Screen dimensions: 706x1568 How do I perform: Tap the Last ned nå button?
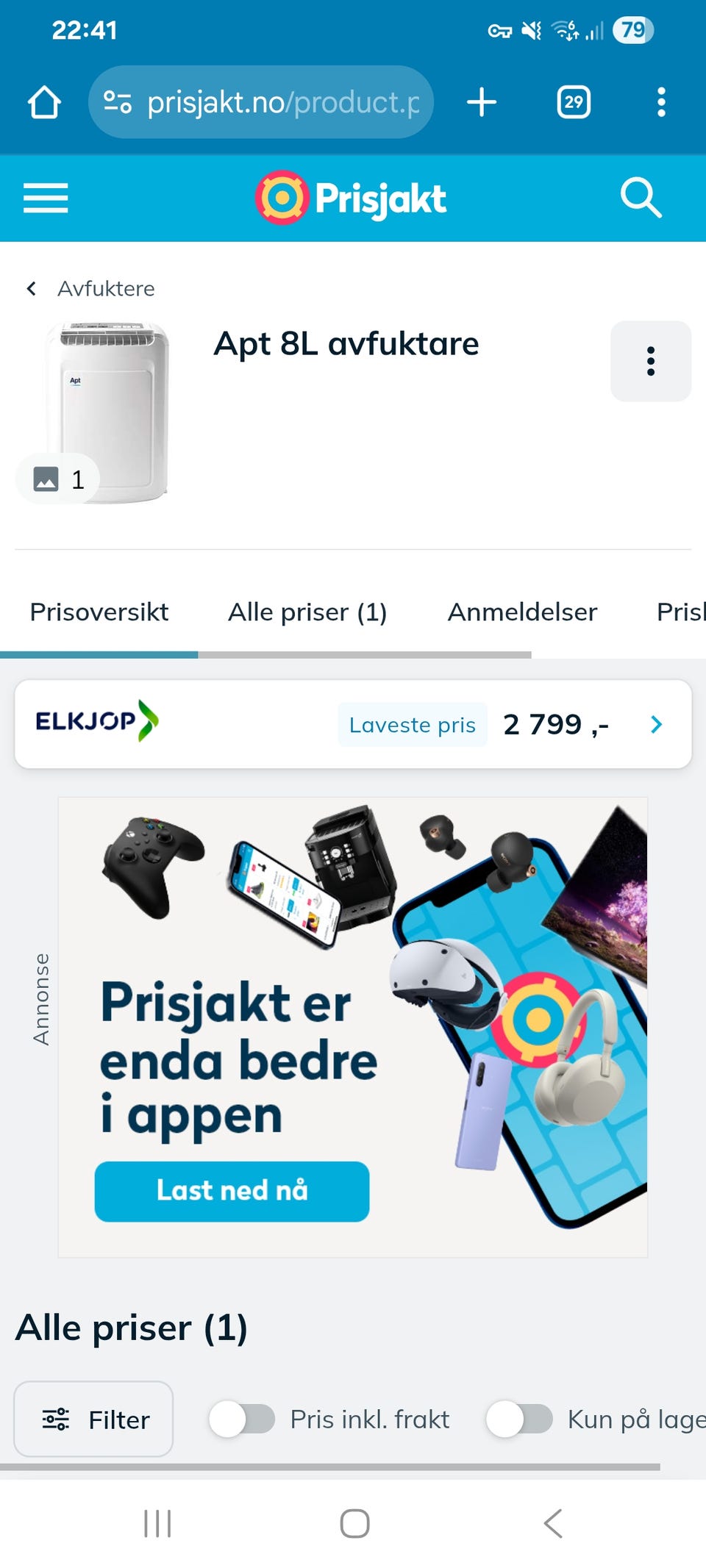232,1191
